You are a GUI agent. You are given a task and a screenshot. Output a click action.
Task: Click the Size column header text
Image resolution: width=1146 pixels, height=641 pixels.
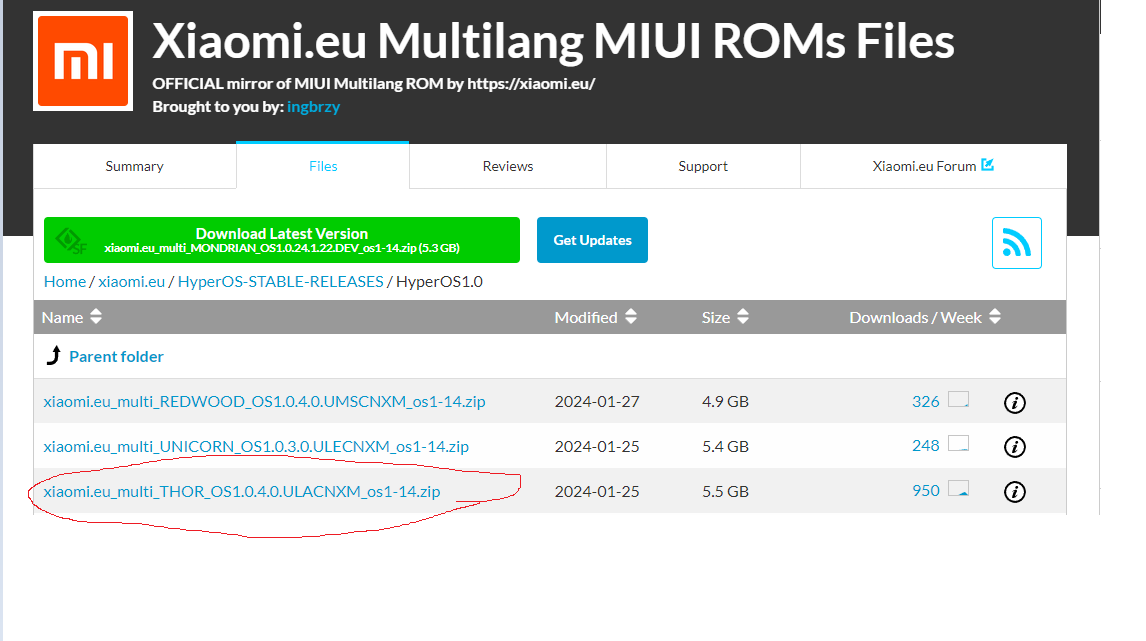click(716, 317)
